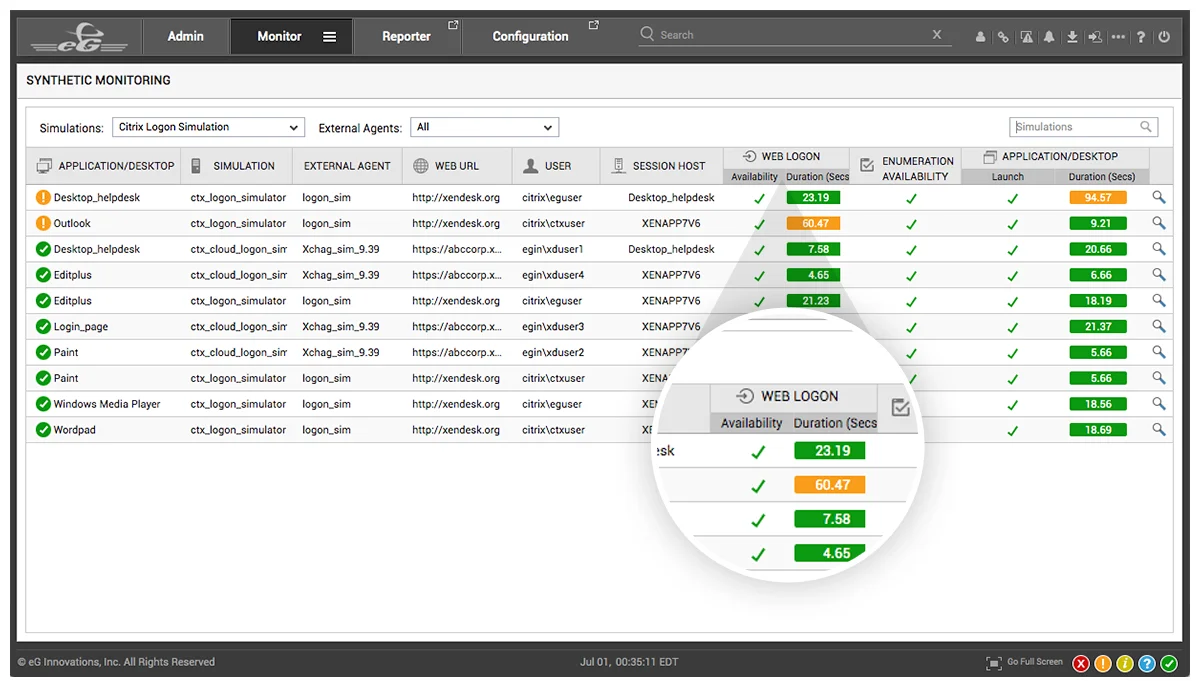Click the Outlook application name
Image resolution: width=1200 pixels, height=687 pixels.
72,224
